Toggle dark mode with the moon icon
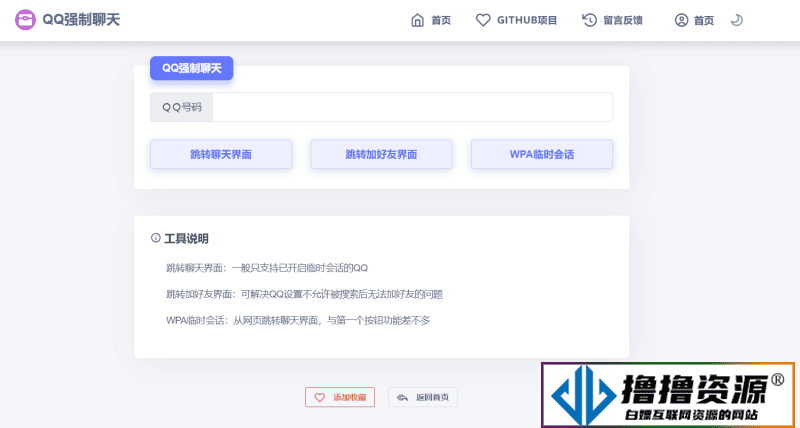Image resolution: width=800 pixels, height=428 pixels. click(x=736, y=20)
